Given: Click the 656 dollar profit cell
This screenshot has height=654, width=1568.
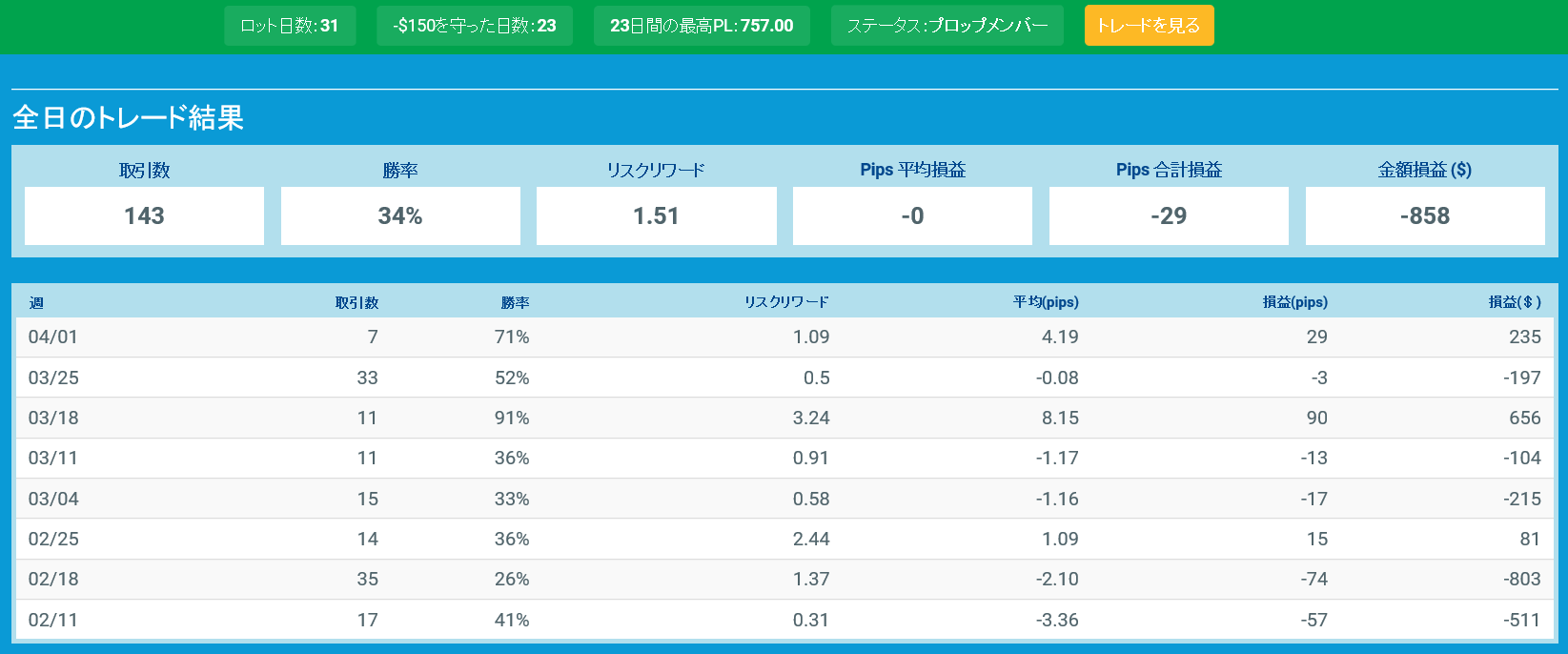Looking at the screenshot, I should [x=1525, y=418].
